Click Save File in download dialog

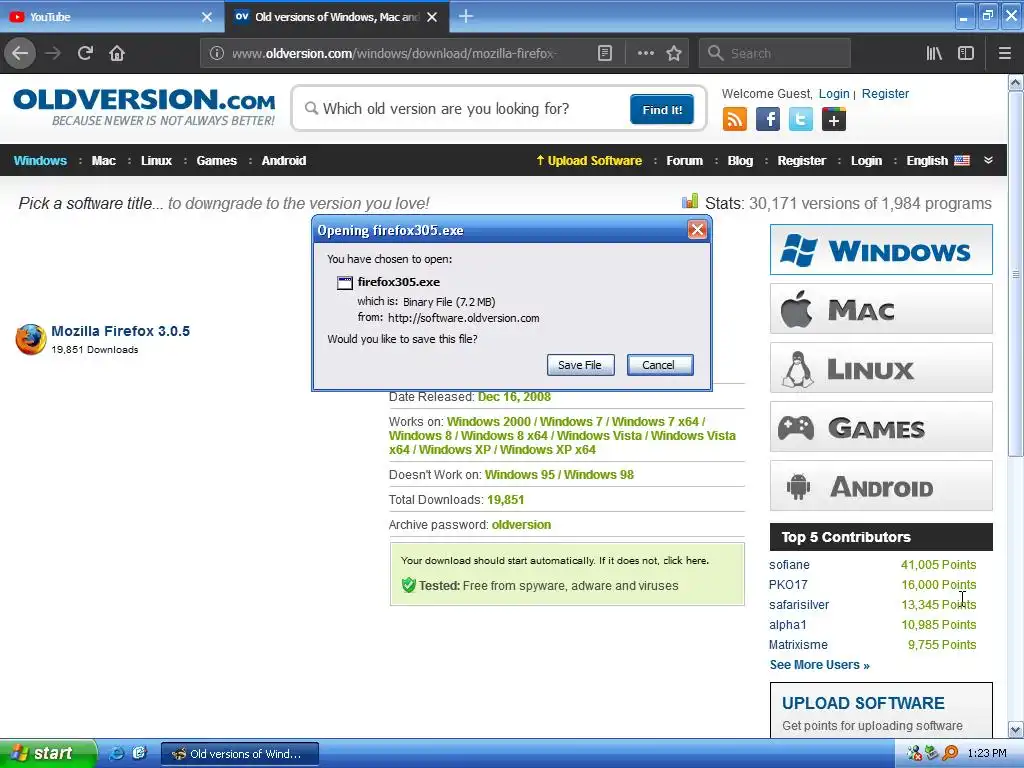pos(580,365)
